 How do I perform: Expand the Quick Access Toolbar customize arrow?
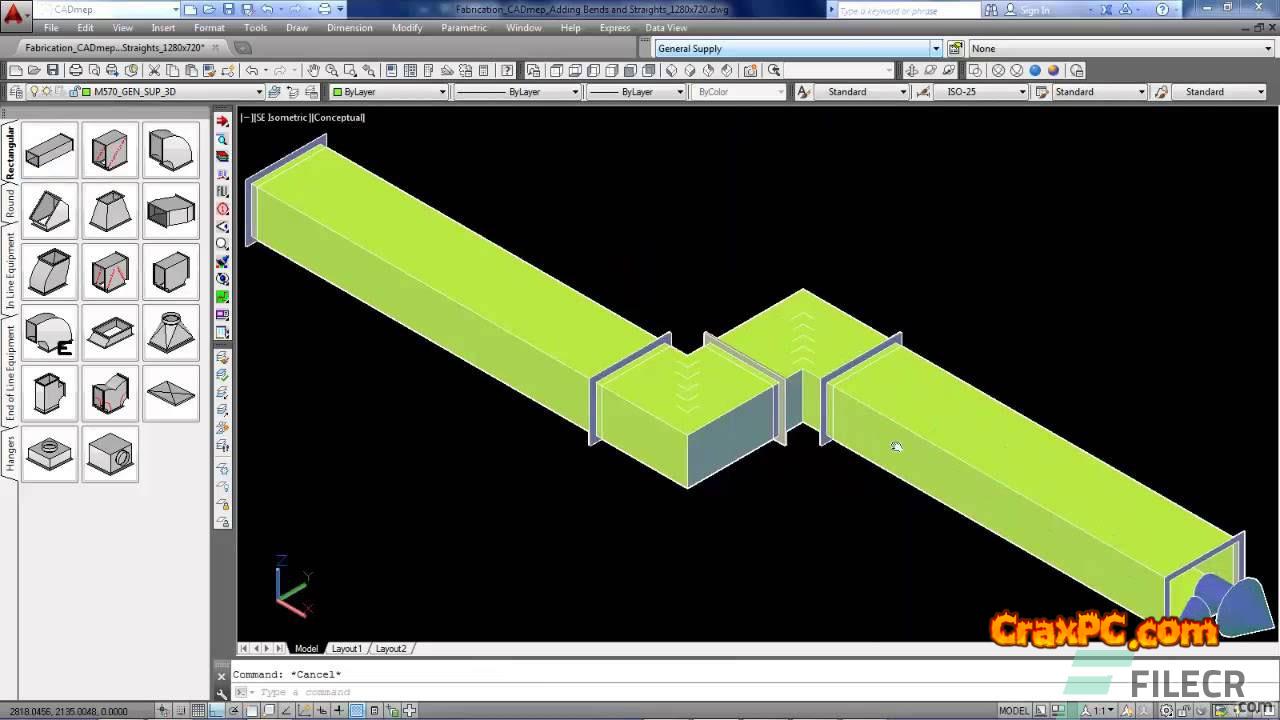[x=341, y=9]
